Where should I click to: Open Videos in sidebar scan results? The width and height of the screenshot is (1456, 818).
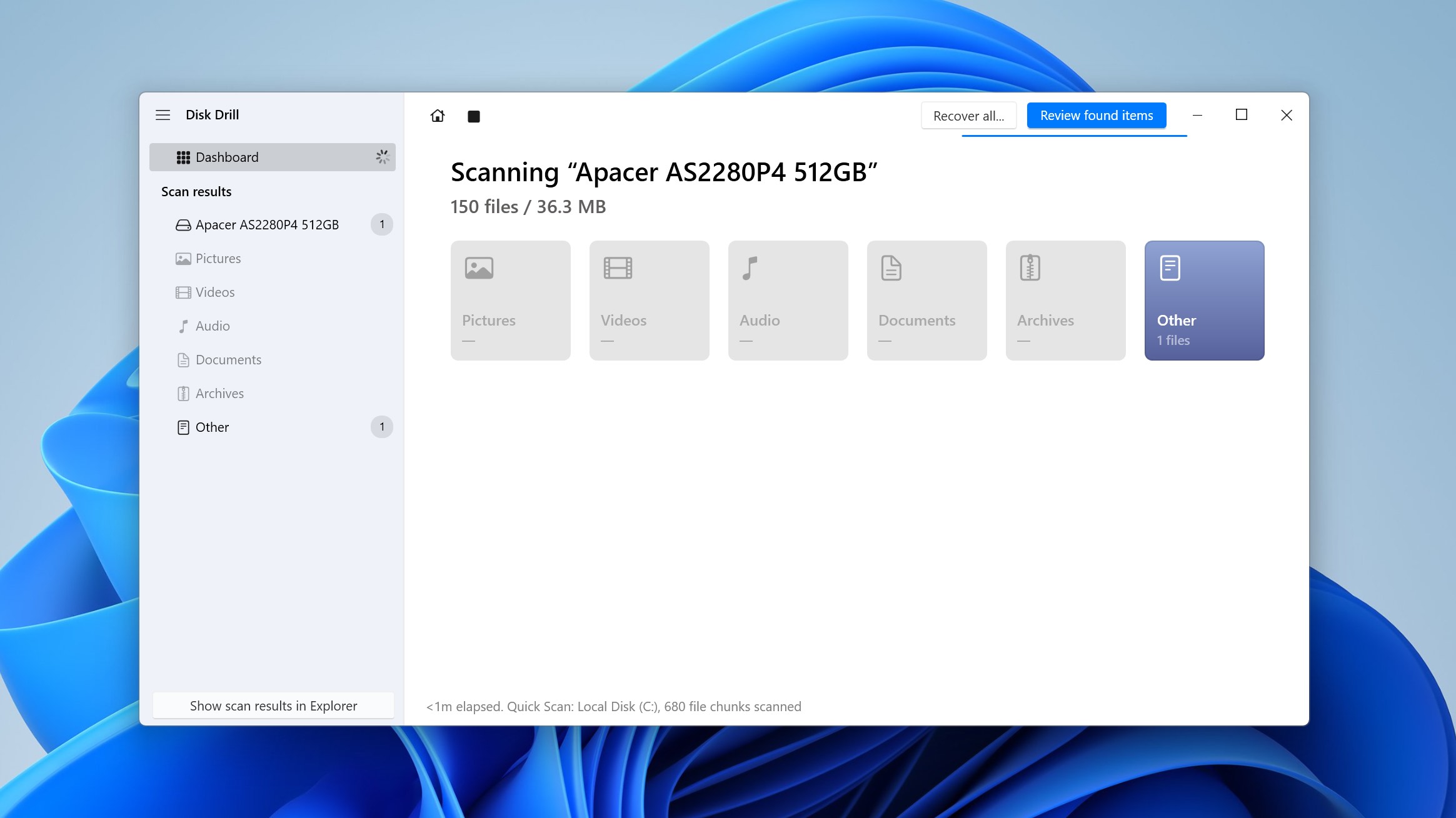[214, 292]
